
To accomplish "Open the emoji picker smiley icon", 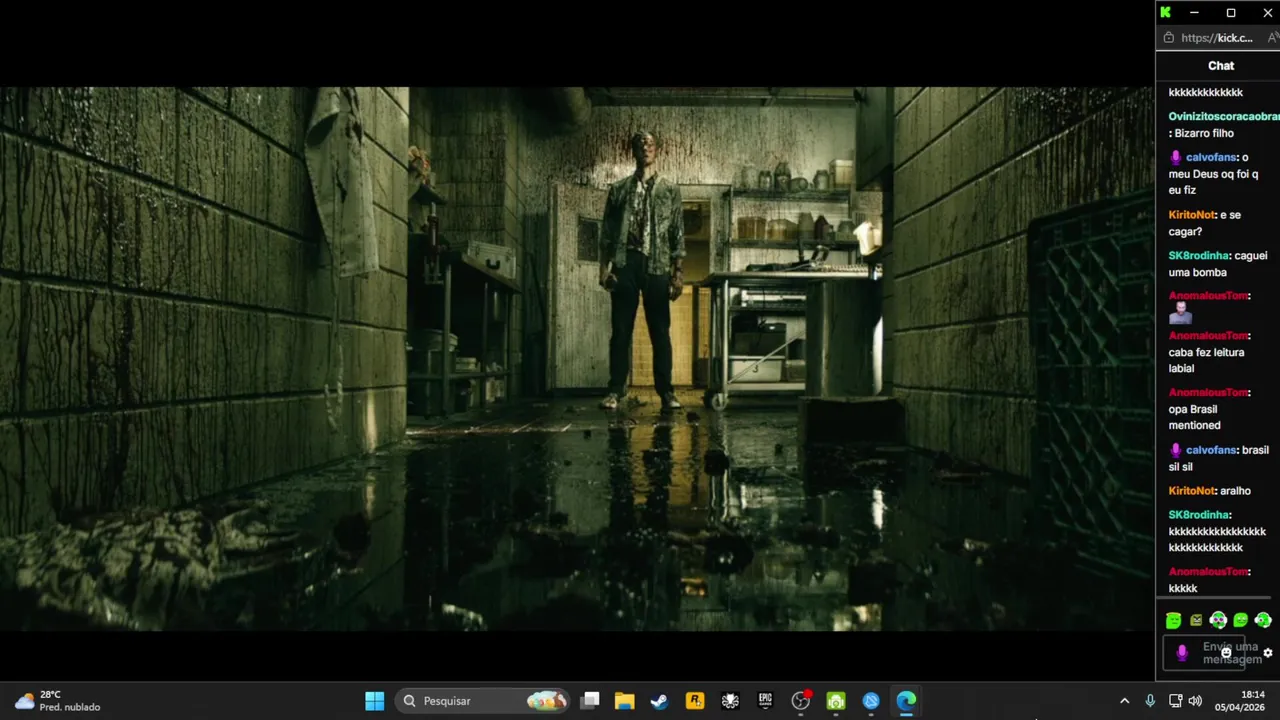I will pyautogui.click(x=1226, y=653).
